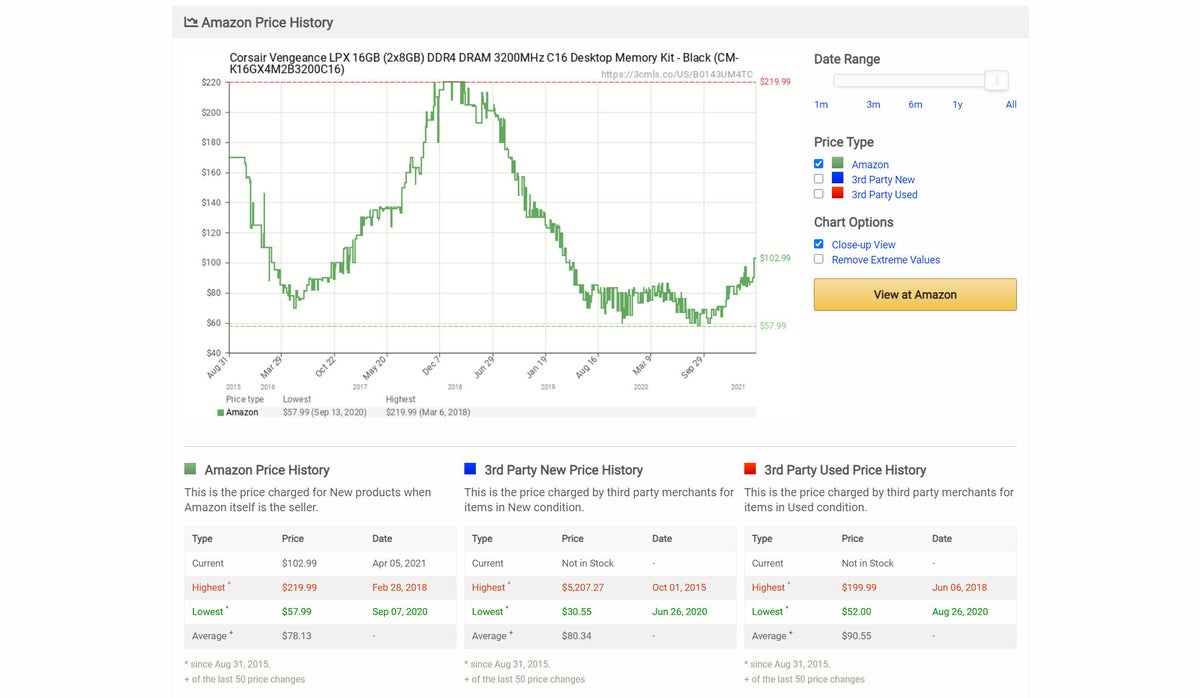This screenshot has width=1200, height=698.
Task: Click the blue square beside 3rd Party New Price History heading
Action: (470, 469)
